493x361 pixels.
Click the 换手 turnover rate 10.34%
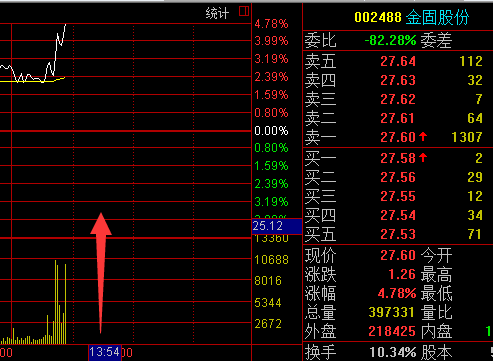(x=393, y=352)
